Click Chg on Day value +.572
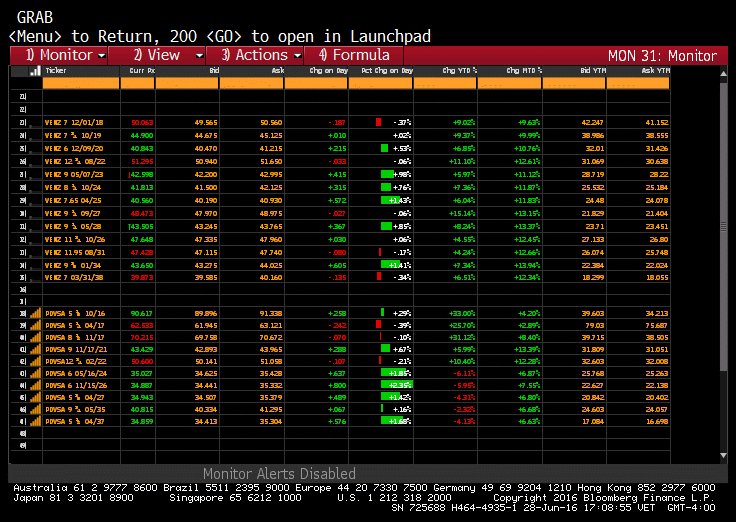The height and width of the screenshot is (522, 736). 337,200
